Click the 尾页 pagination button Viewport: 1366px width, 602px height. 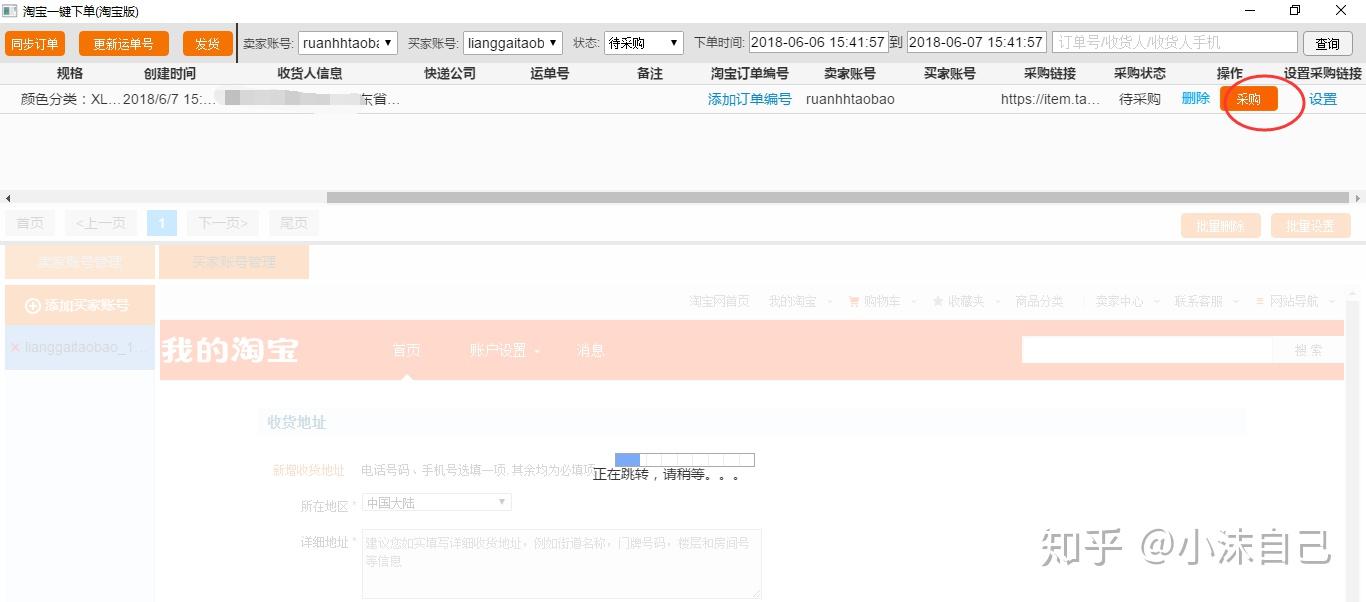(294, 223)
